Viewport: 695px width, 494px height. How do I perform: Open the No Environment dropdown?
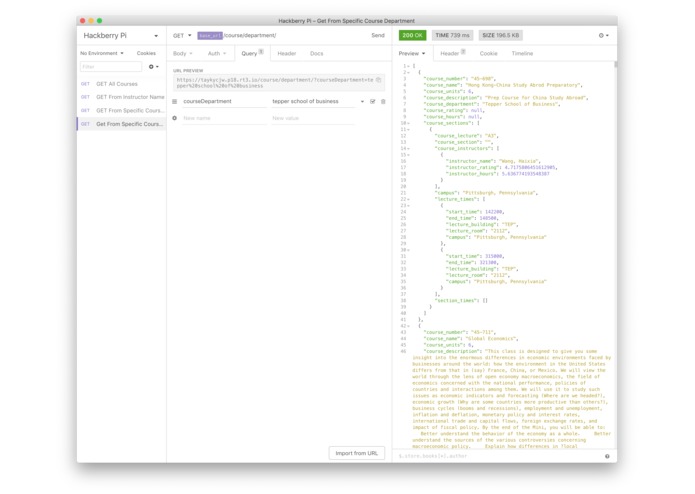(x=102, y=53)
